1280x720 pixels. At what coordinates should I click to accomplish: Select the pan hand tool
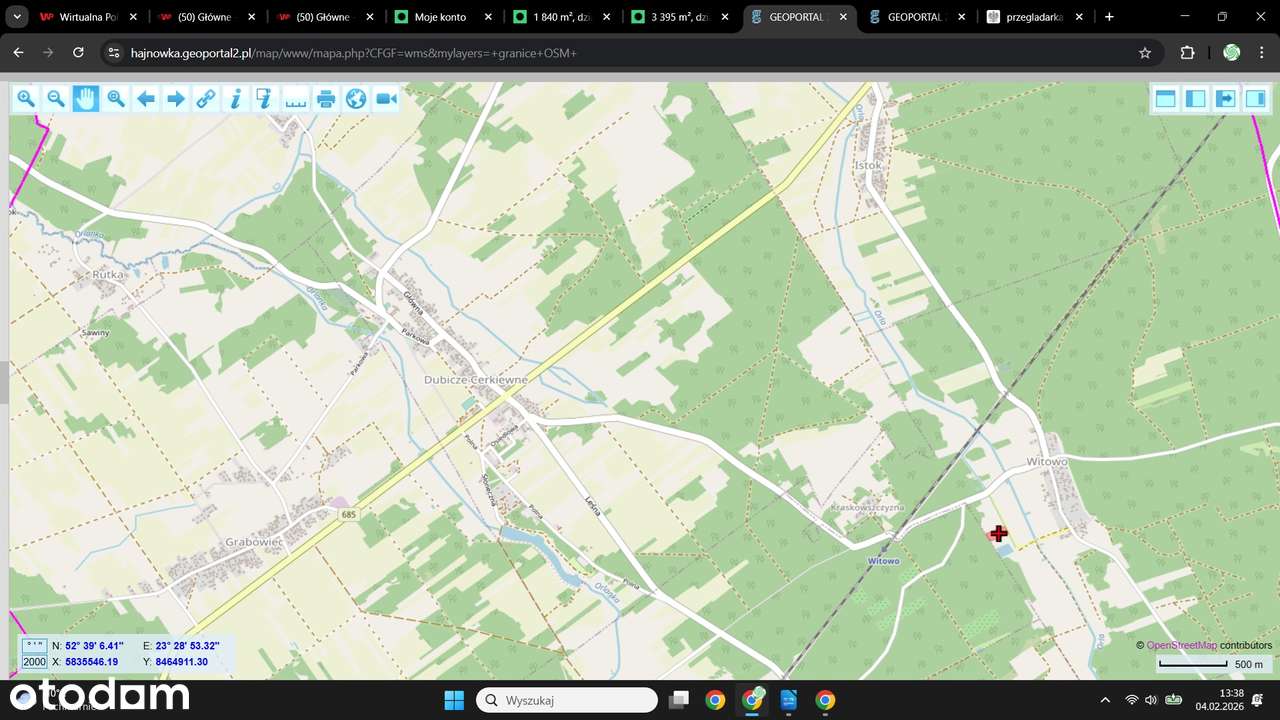click(86, 98)
